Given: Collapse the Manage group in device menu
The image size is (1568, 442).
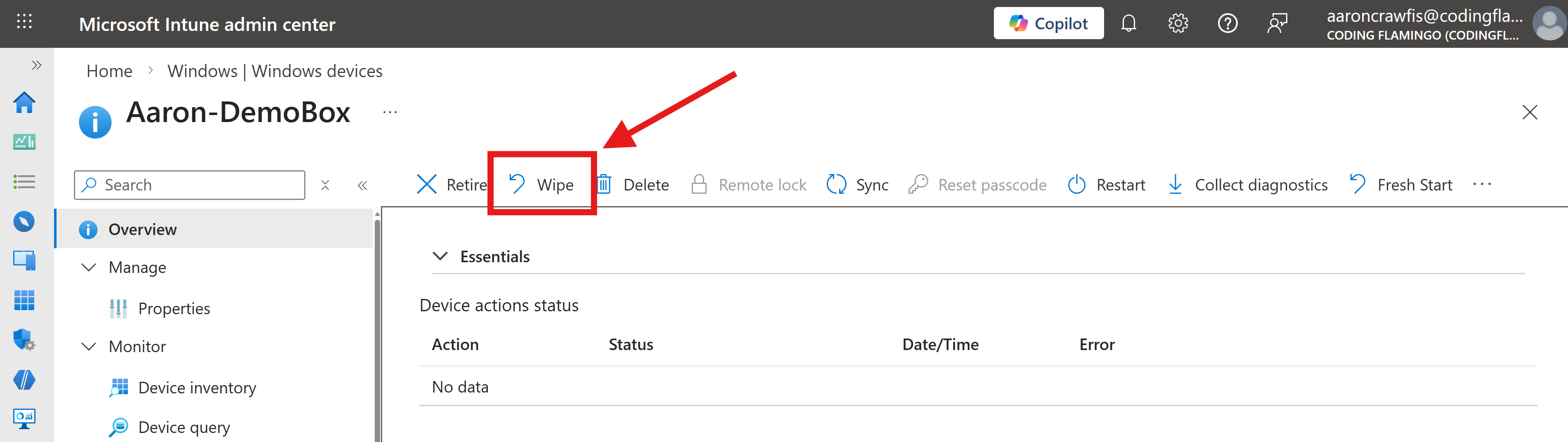Looking at the screenshot, I should [x=89, y=267].
